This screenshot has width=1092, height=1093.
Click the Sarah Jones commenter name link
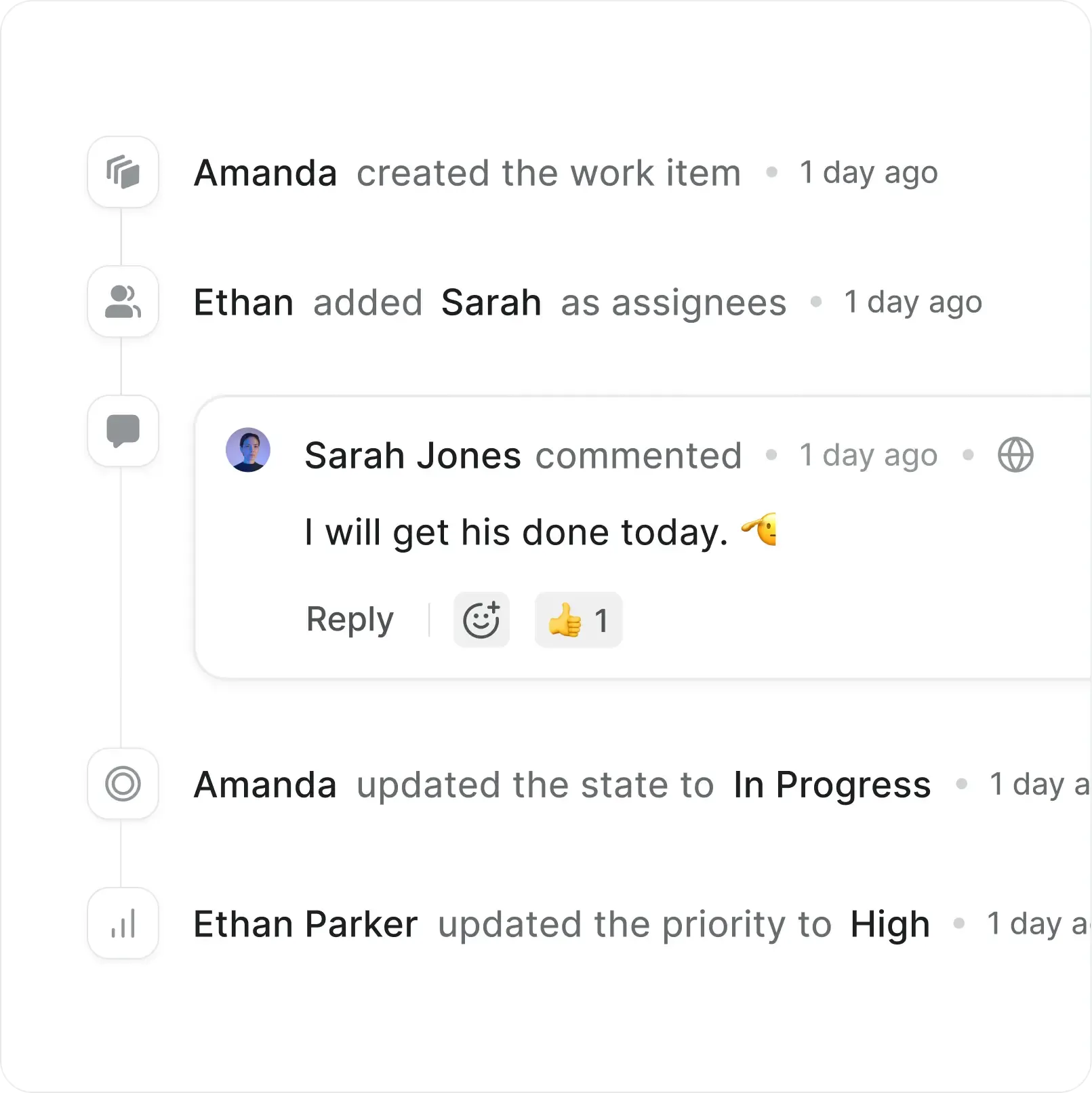[412, 455]
